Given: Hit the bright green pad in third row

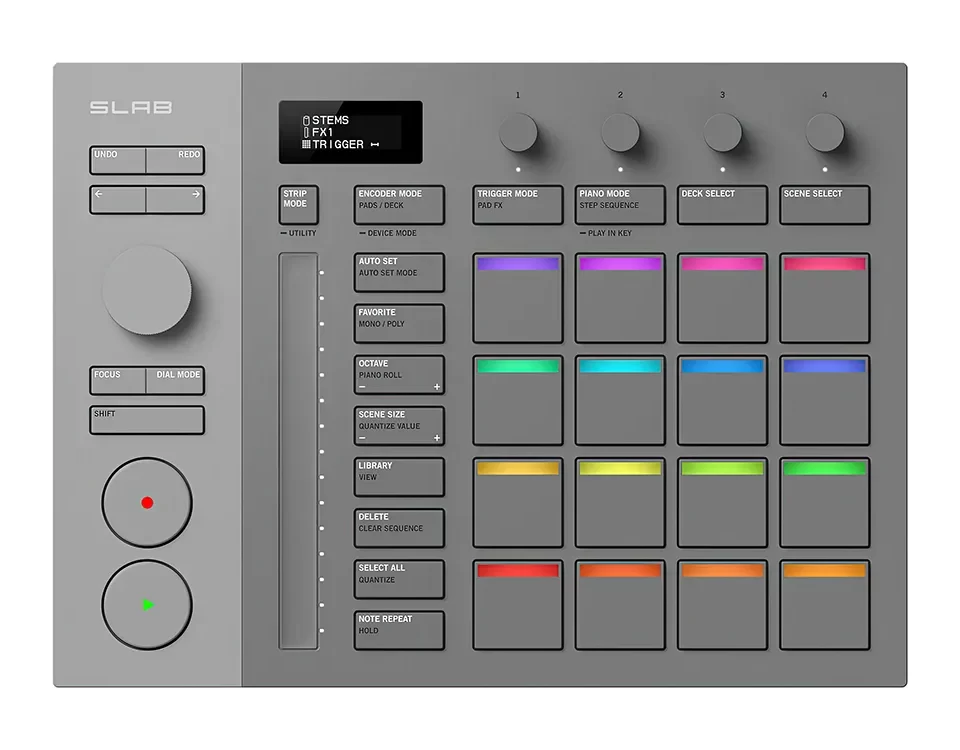Looking at the screenshot, I should (x=824, y=503).
